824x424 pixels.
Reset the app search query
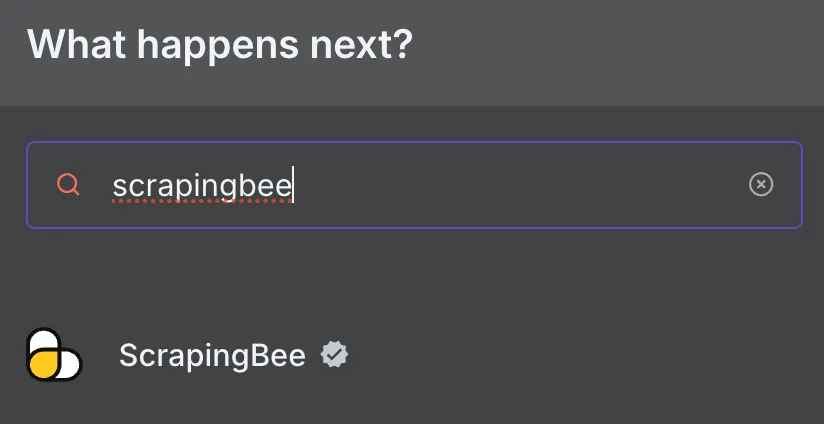(x=761, y=185)
